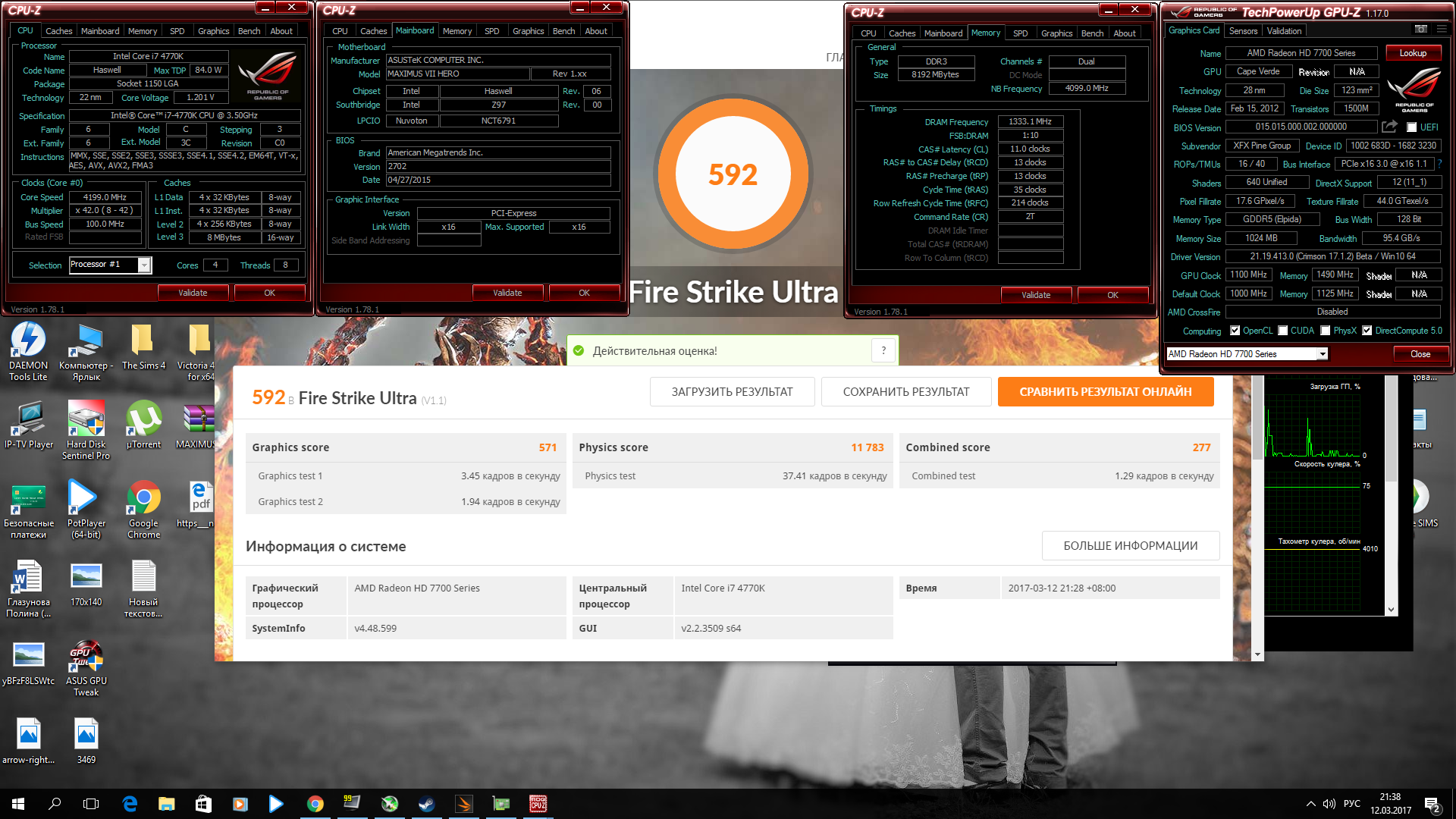Click the Lookup button in GPU-Z

coord(1413,53)
